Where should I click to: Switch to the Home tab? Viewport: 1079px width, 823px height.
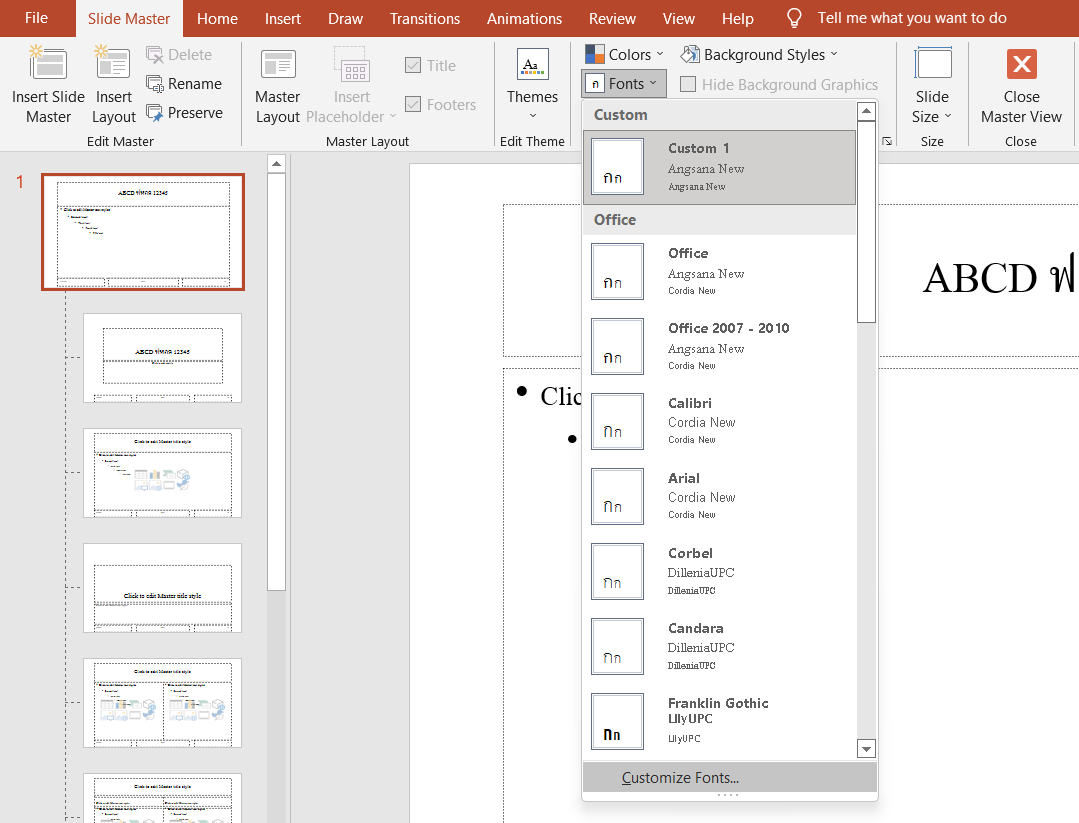(x=217, y=19)
